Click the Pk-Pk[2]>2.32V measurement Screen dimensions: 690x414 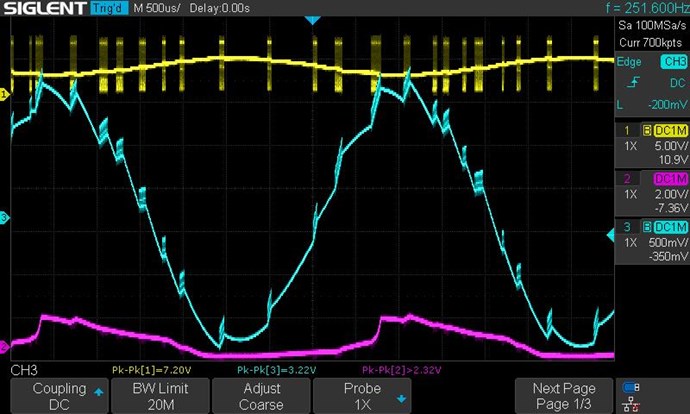click(x=401, y=370)
